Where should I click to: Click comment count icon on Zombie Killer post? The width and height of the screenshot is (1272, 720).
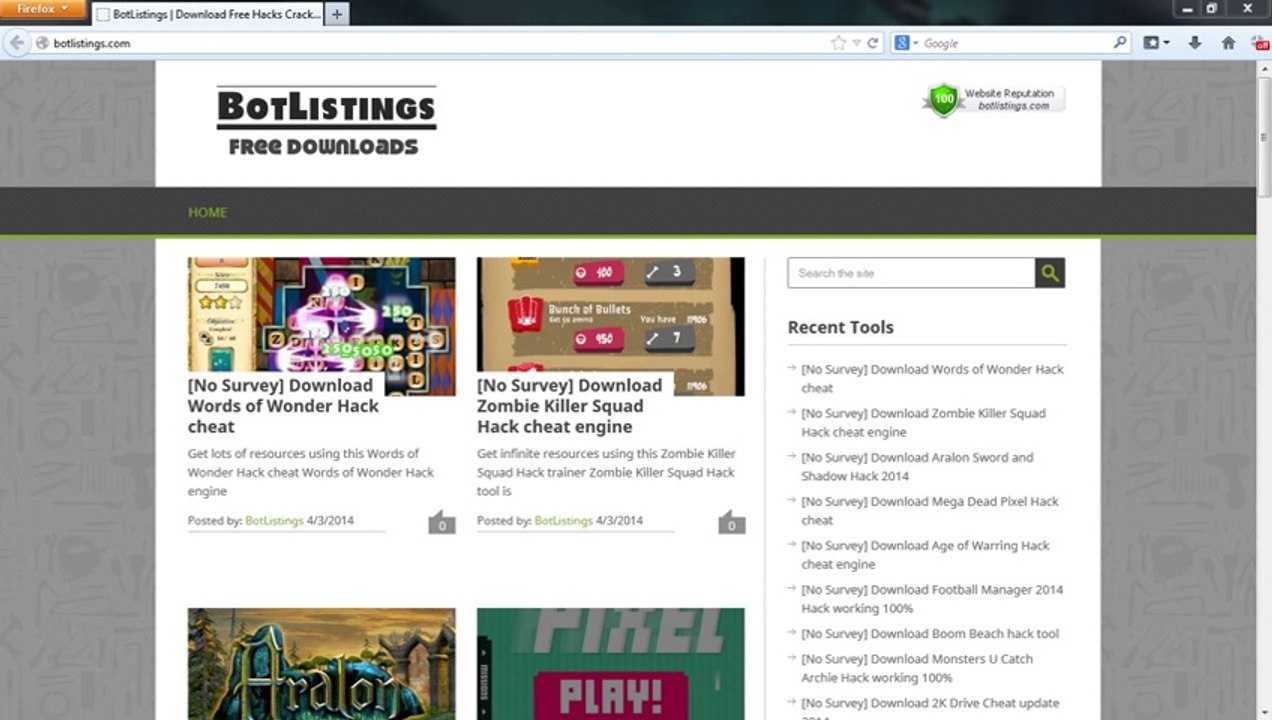731,522
